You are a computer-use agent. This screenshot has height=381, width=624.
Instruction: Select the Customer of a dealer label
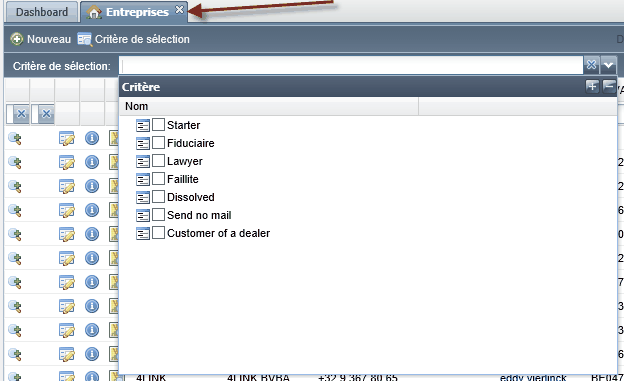[218, 233]
